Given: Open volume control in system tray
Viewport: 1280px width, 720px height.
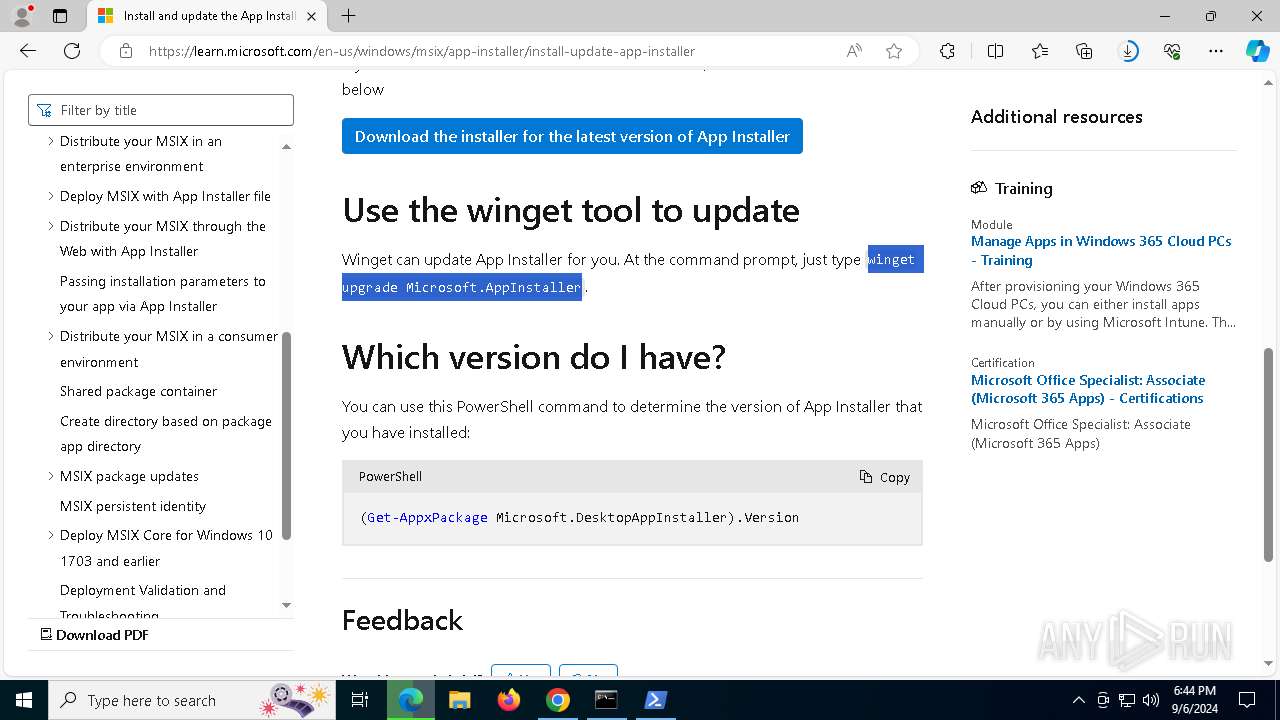Looking at the screenshot, I should (1150, 700).
